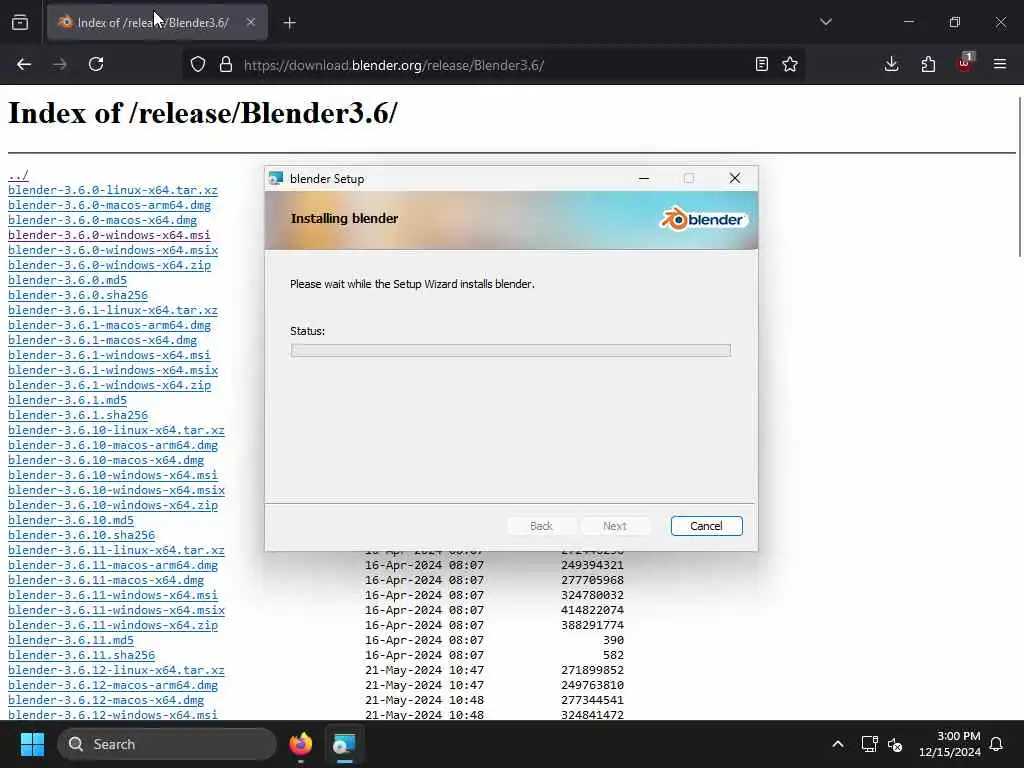Image resolution: width=1024 pixels, height=768 pixels.
Task: Click the muted volume tray icon
Action: coord(895,744)
